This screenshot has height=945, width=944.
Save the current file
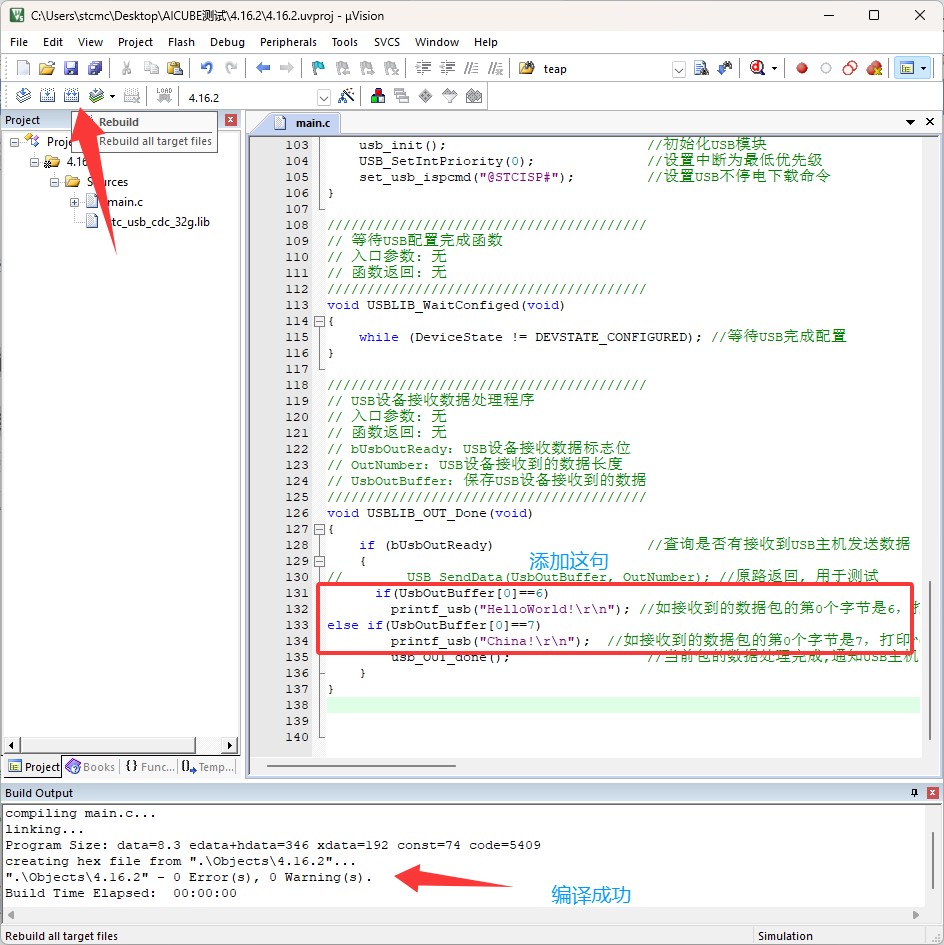point(71,68)
